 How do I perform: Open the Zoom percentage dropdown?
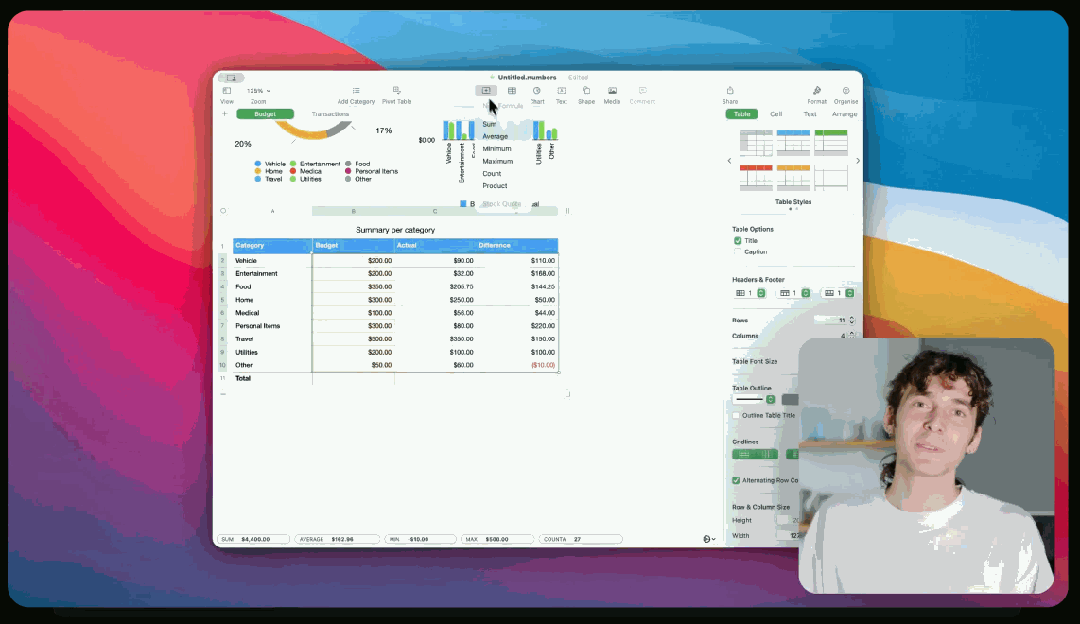(258, 91)
